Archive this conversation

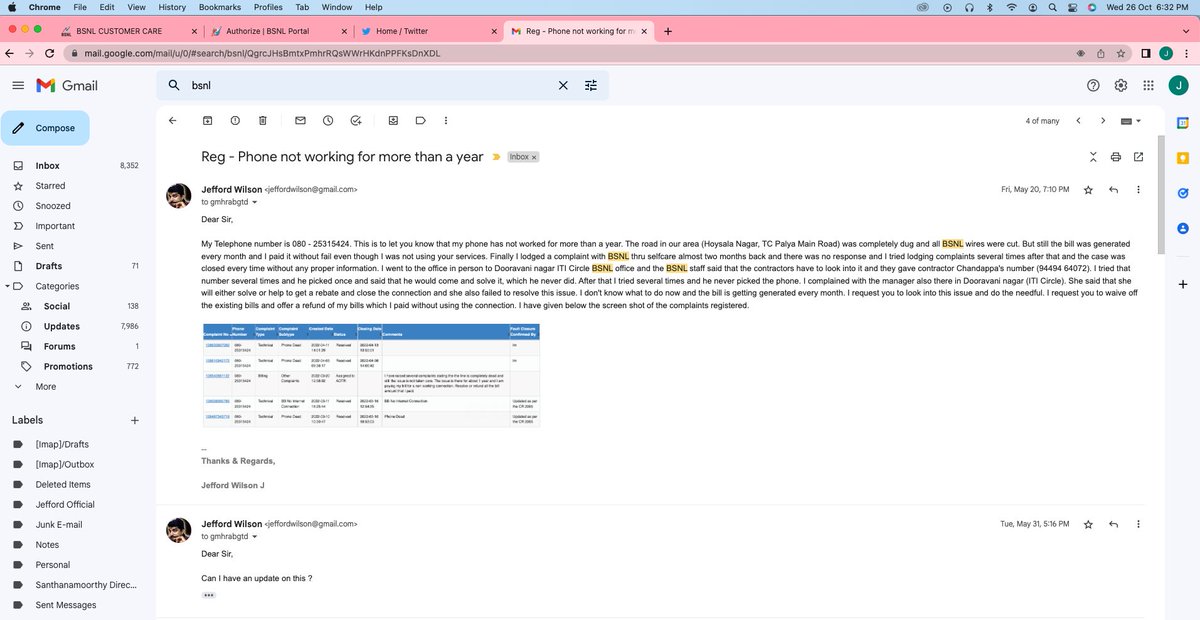tap(208, 120)
